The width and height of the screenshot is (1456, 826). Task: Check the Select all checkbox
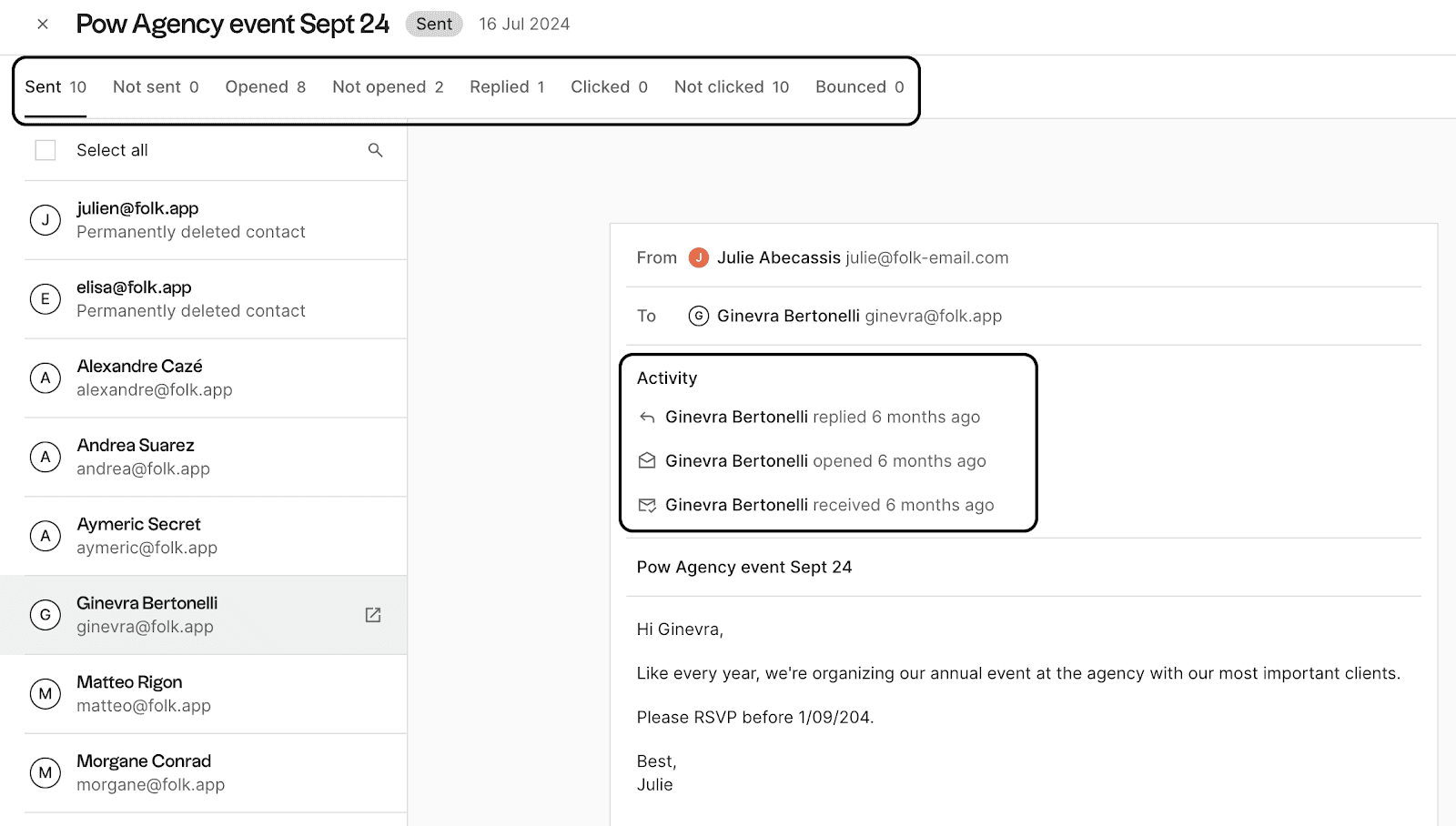tap(45, 150)
